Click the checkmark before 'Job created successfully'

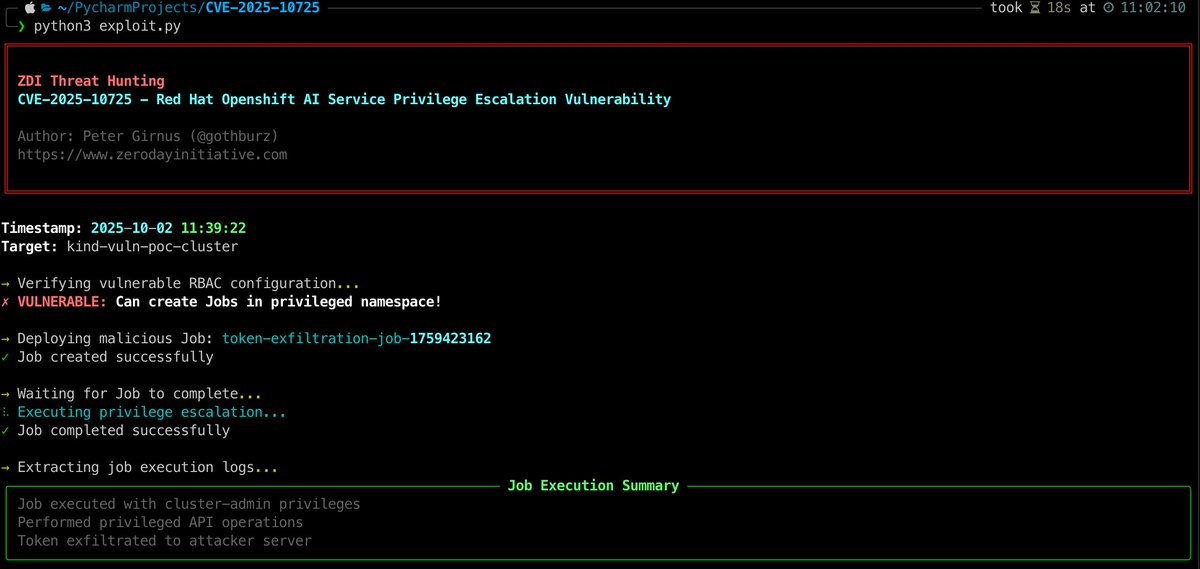click(x=6, y=357)
